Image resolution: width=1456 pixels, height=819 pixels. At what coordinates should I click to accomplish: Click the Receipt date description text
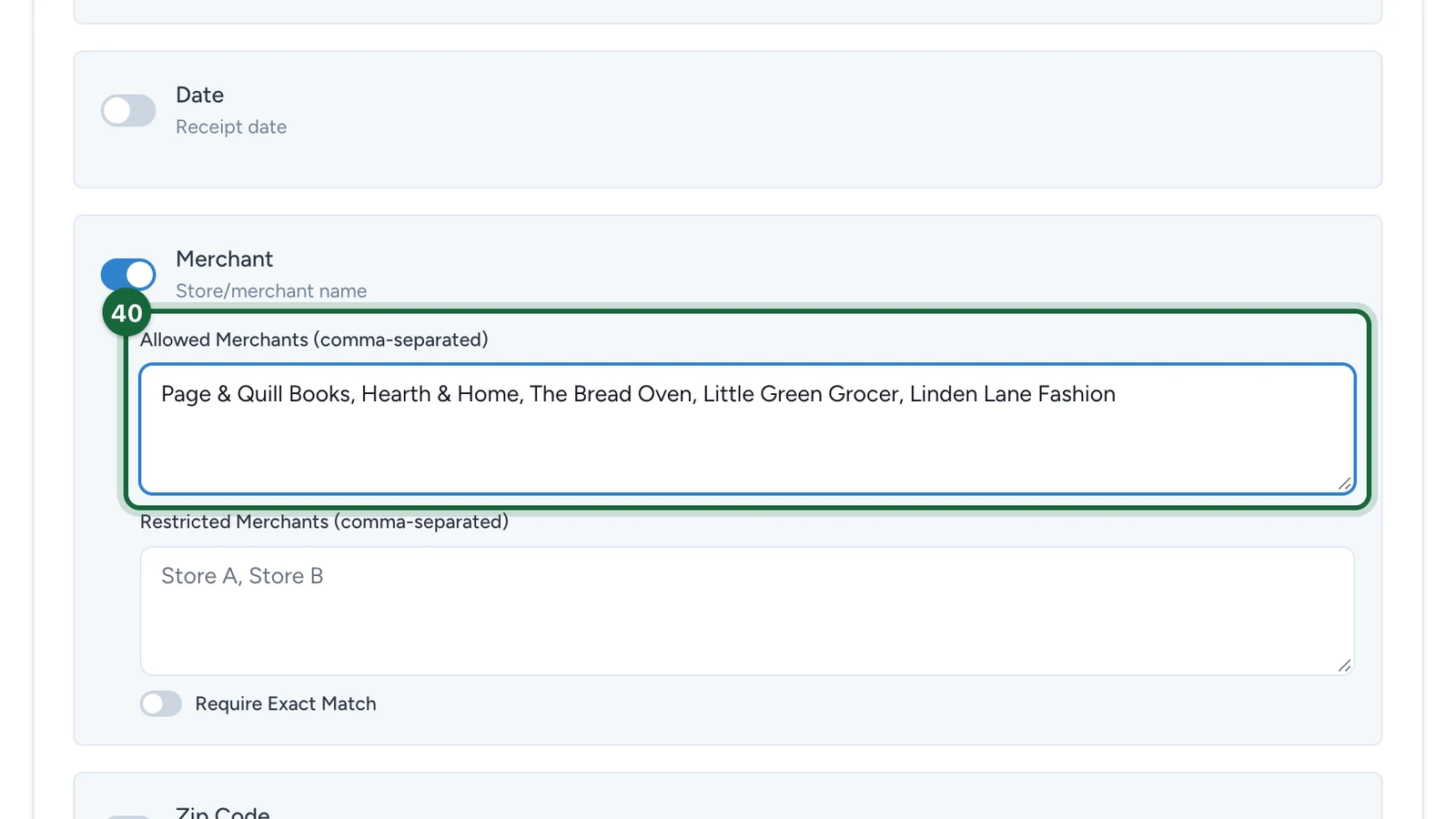coord(231,127)
